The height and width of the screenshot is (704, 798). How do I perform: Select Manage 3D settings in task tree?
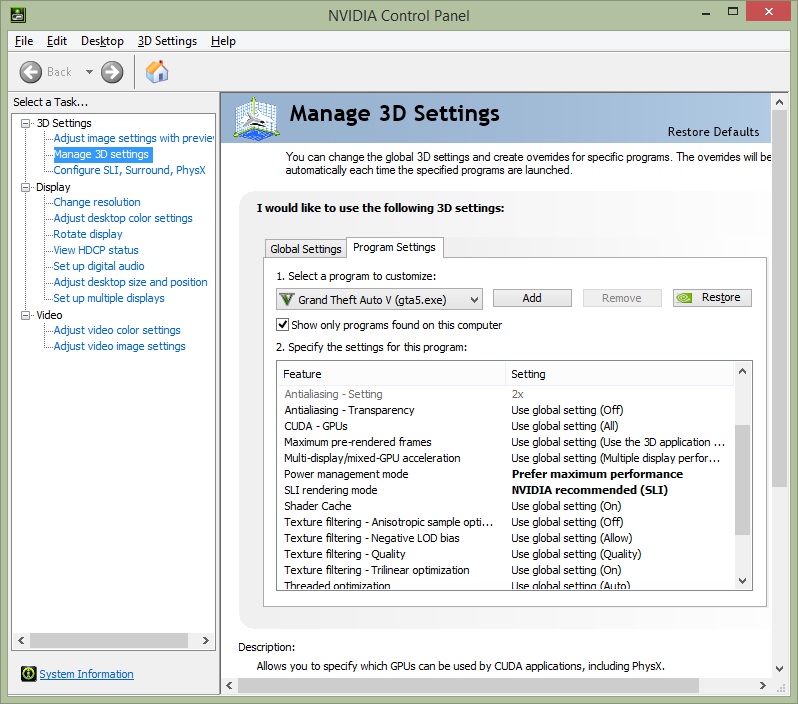[101, 154]
